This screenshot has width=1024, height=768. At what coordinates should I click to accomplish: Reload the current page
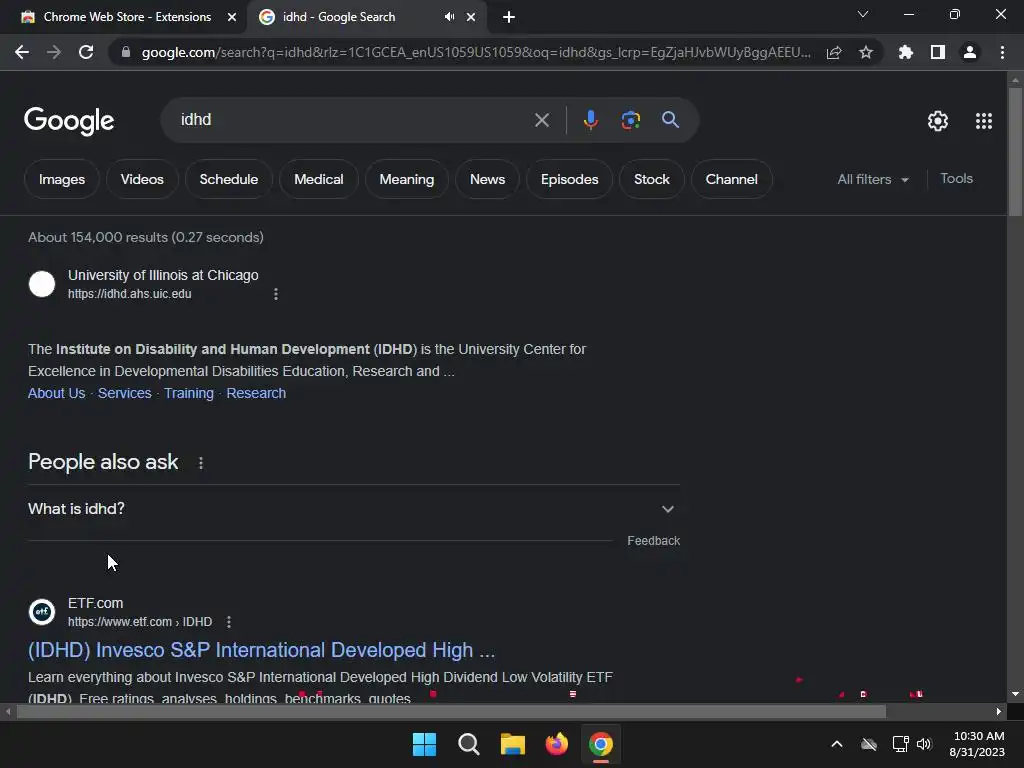[x=86, y=52]
